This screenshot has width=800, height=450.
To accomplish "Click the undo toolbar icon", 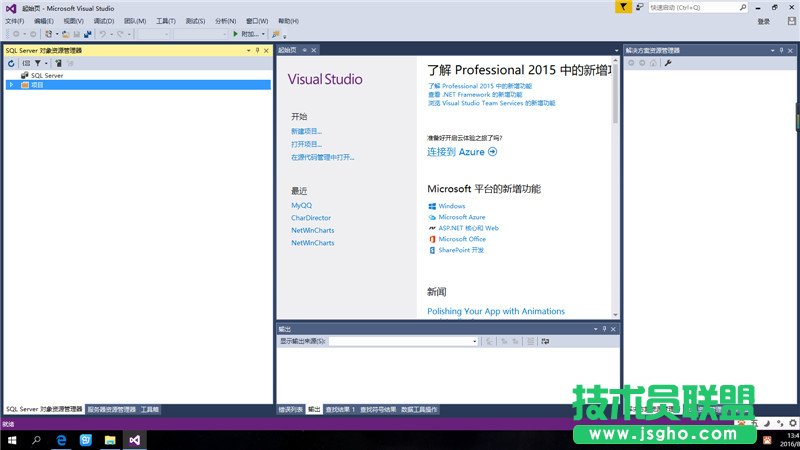I will pos(103,34).
